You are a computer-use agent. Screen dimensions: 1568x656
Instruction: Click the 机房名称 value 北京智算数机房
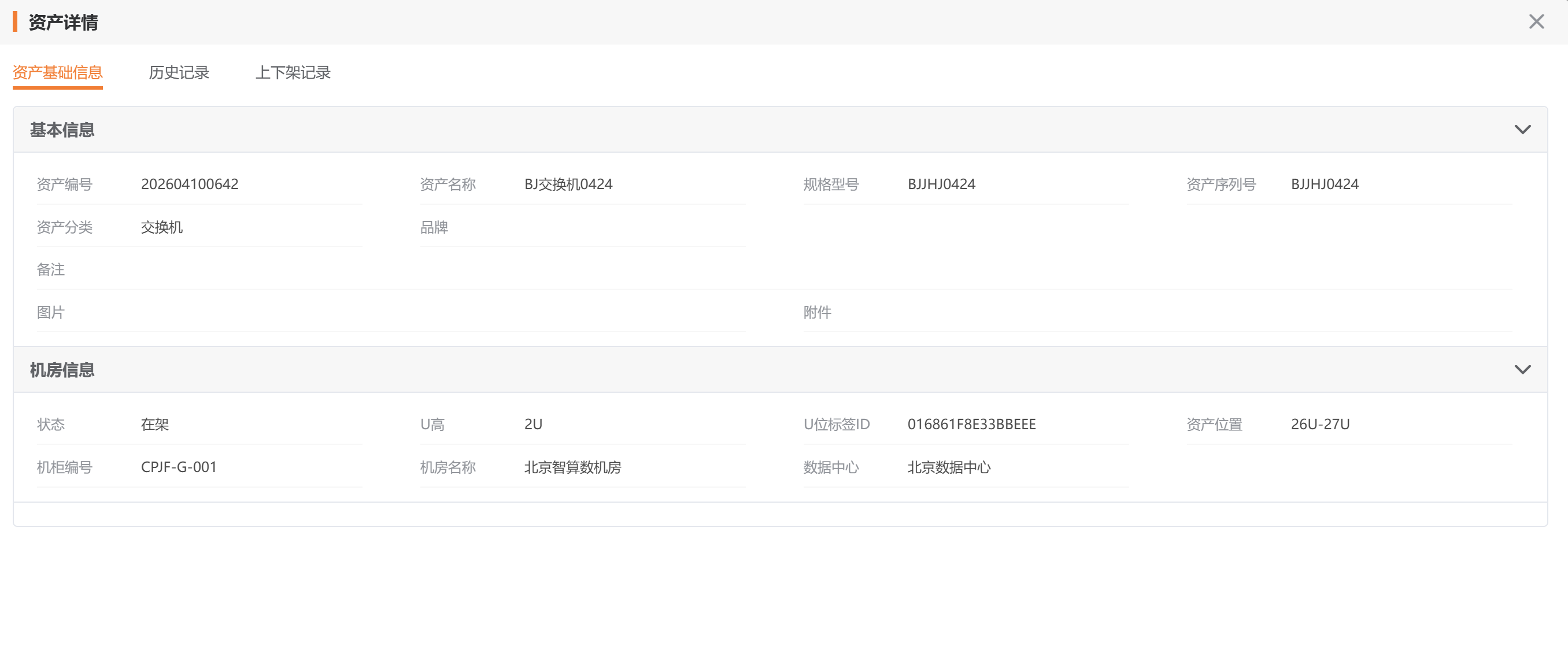click(572, 467)
